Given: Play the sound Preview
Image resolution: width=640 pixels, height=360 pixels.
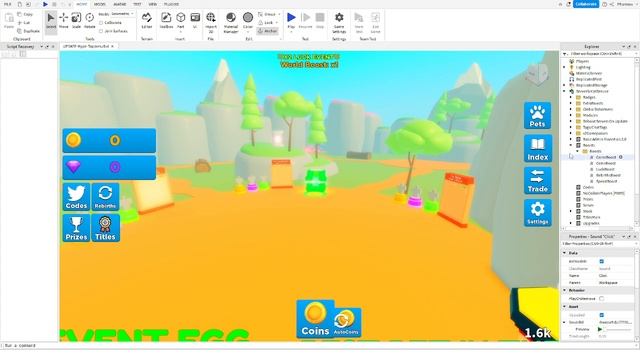Looking at the screenshot, I should [600, 329].
